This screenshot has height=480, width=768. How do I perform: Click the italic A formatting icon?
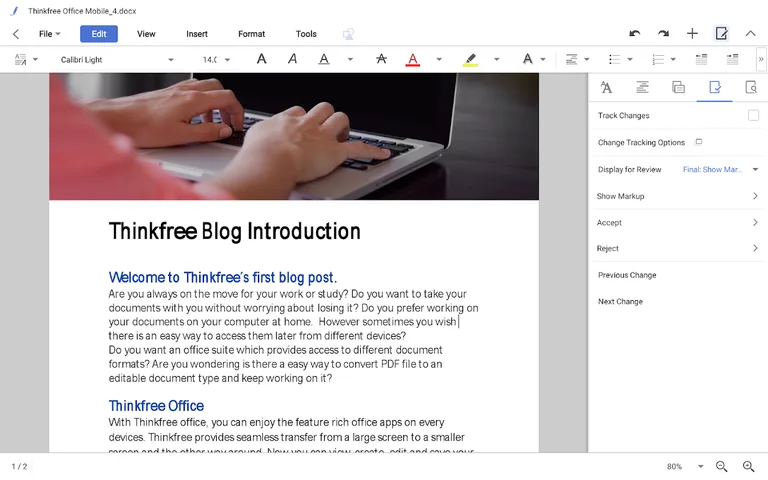pos(292,60)
